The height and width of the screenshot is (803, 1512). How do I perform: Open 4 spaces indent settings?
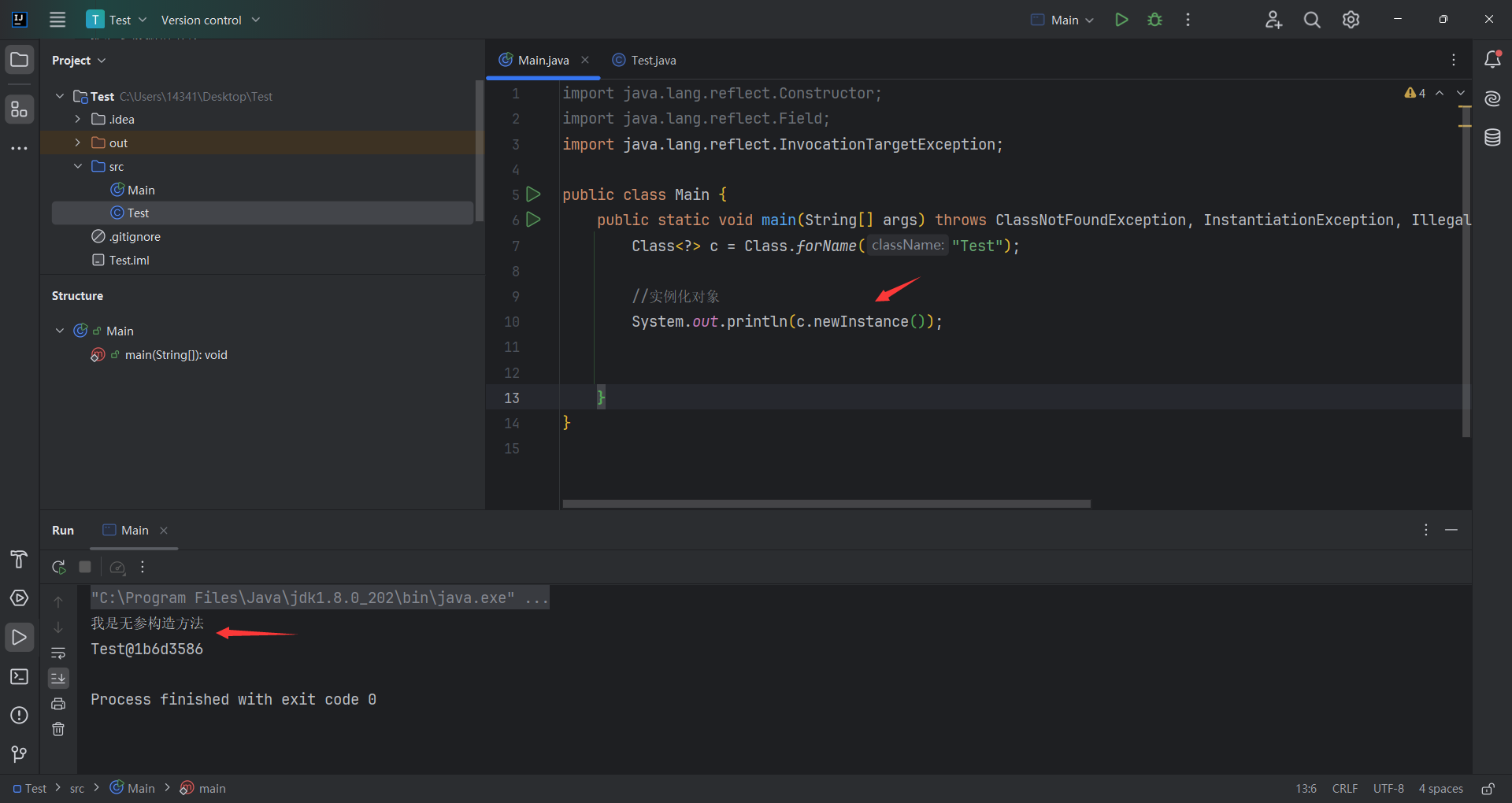[1441, 789]
